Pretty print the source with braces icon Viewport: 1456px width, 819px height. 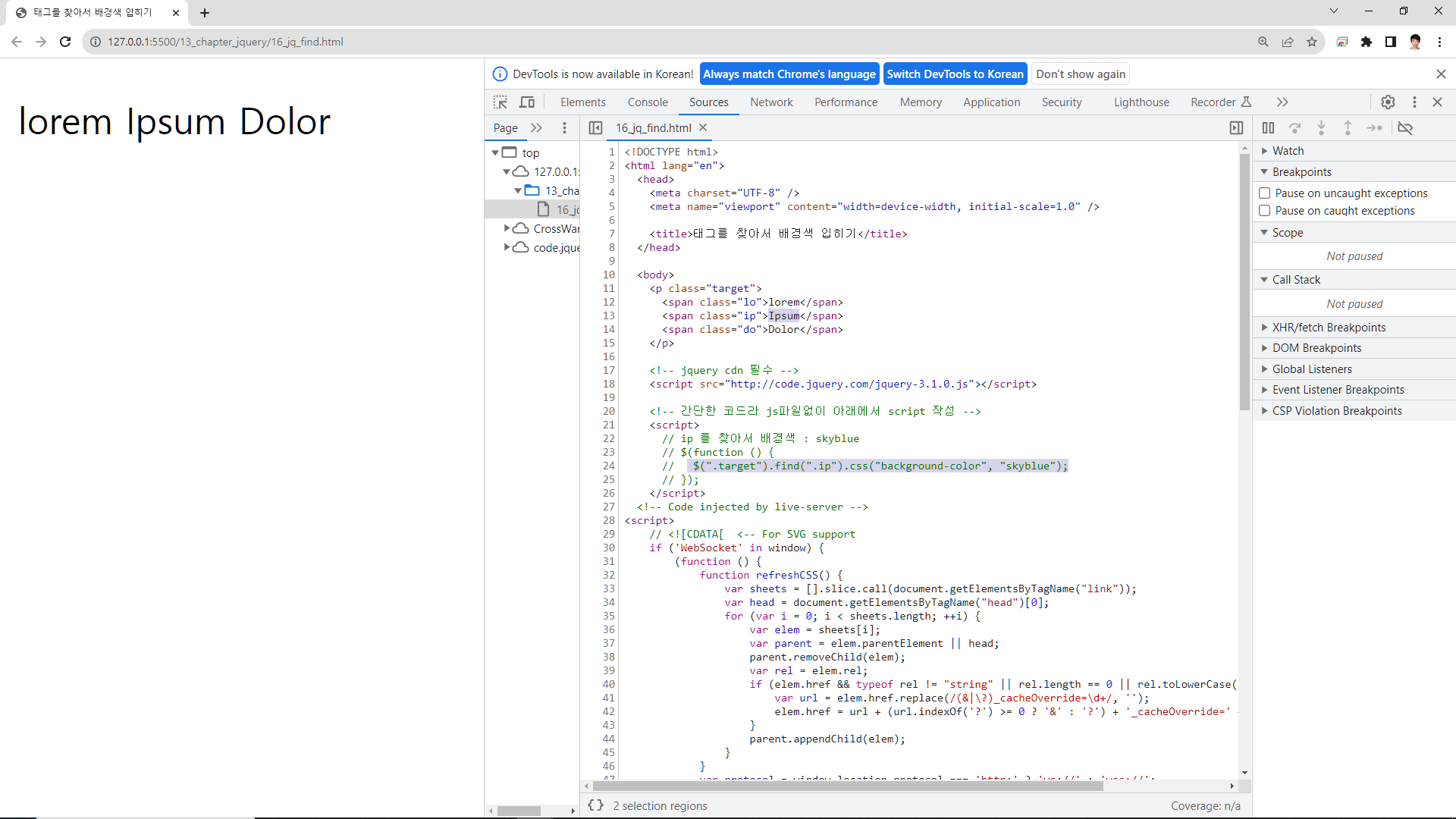(596, 805)
